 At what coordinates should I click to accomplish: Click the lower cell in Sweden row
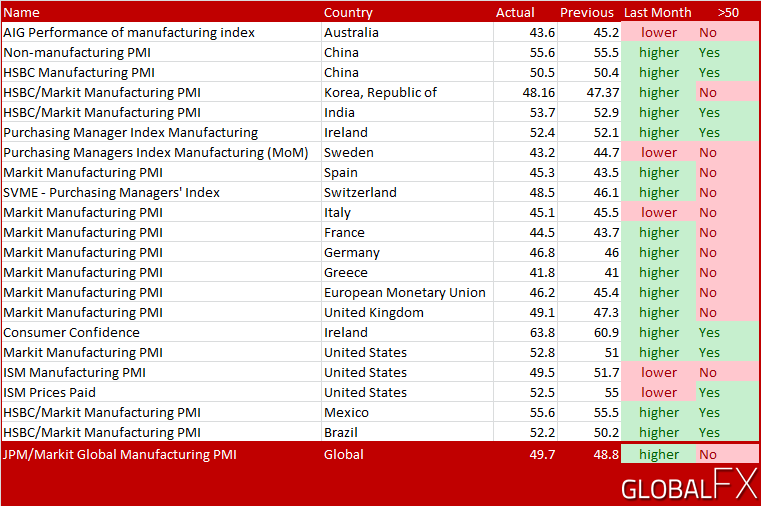pos(659,152)
